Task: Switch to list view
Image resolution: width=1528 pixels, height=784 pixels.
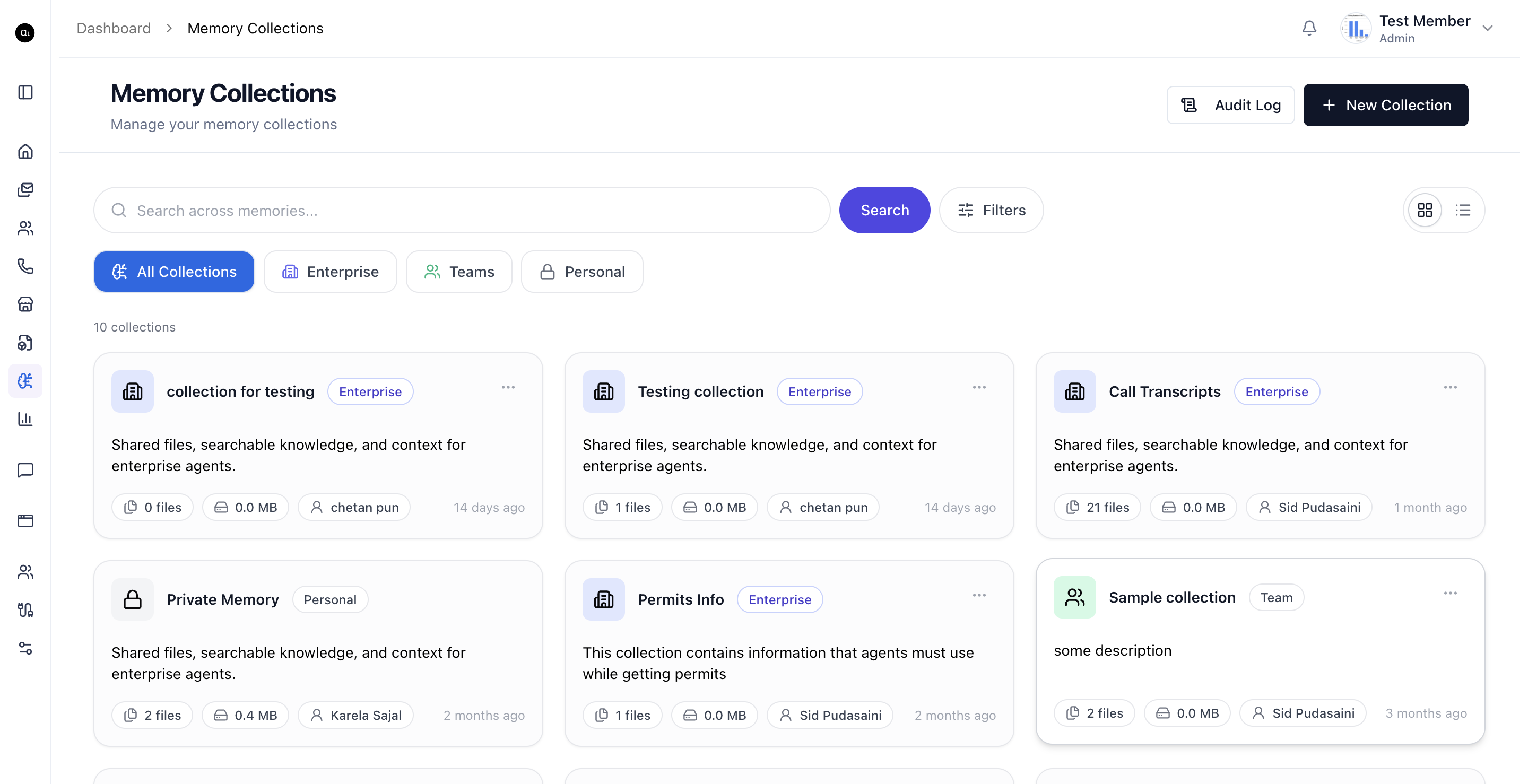Action: (1463, 210)
